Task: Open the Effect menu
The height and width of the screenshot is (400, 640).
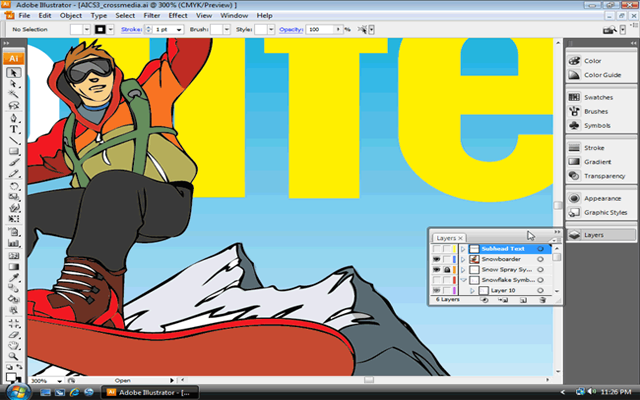Action: coord(178,16)
